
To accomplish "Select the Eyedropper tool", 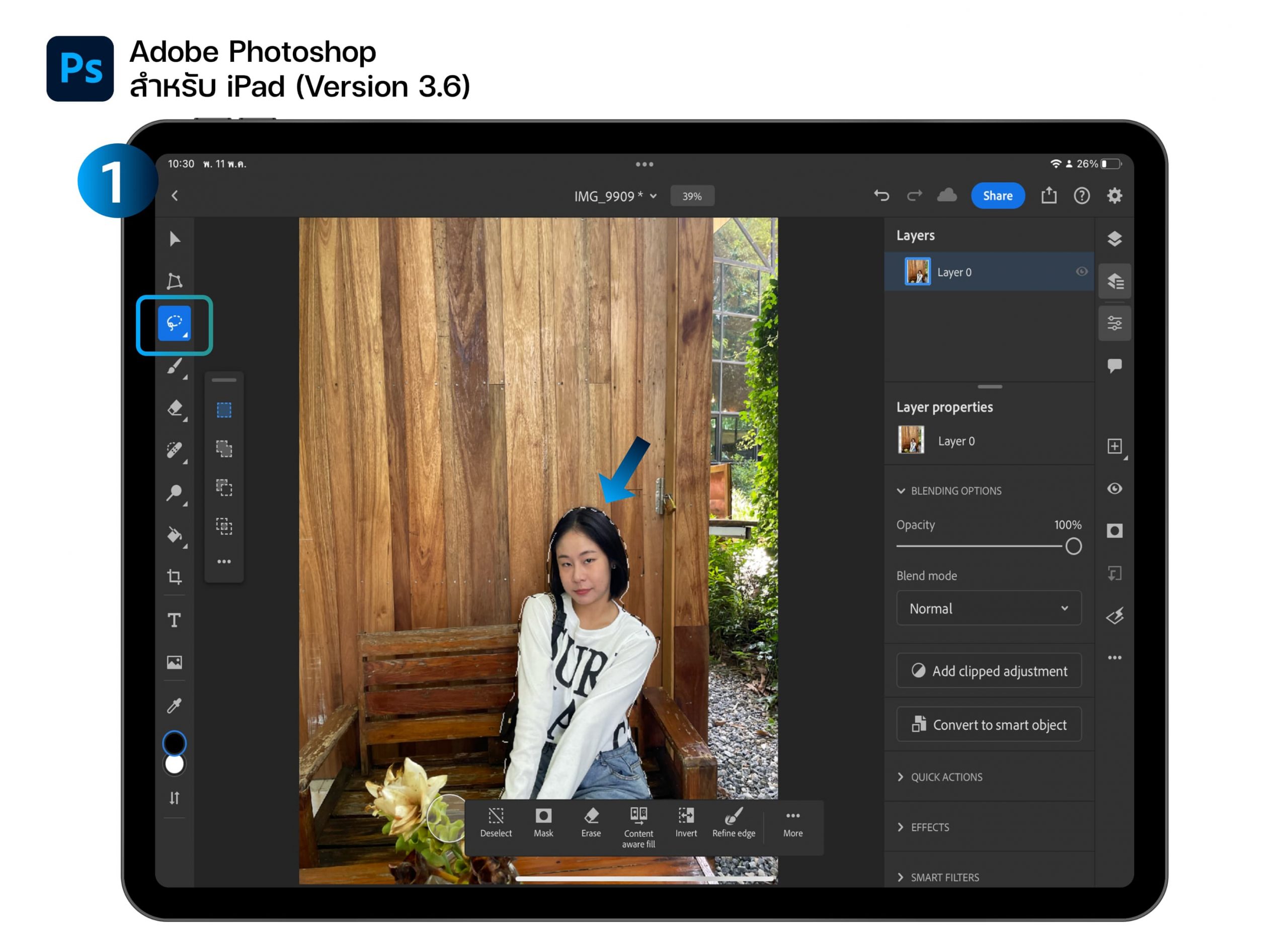I will point(174,705).
